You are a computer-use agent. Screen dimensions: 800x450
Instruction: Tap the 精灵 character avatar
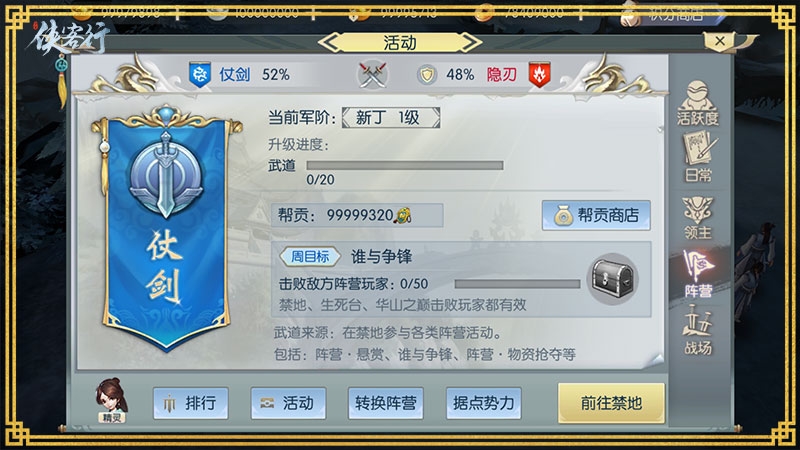coord(112,401)
